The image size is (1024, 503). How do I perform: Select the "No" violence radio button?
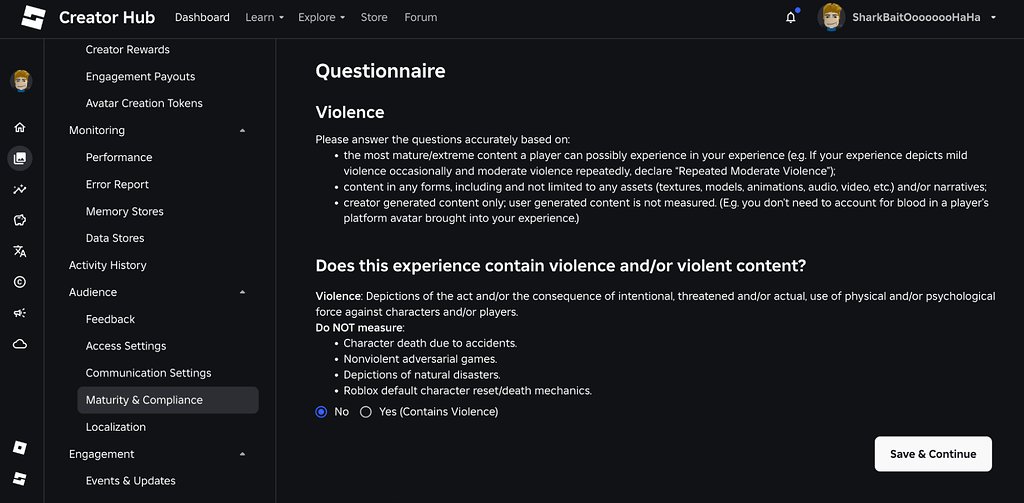[x=322, y=412]
